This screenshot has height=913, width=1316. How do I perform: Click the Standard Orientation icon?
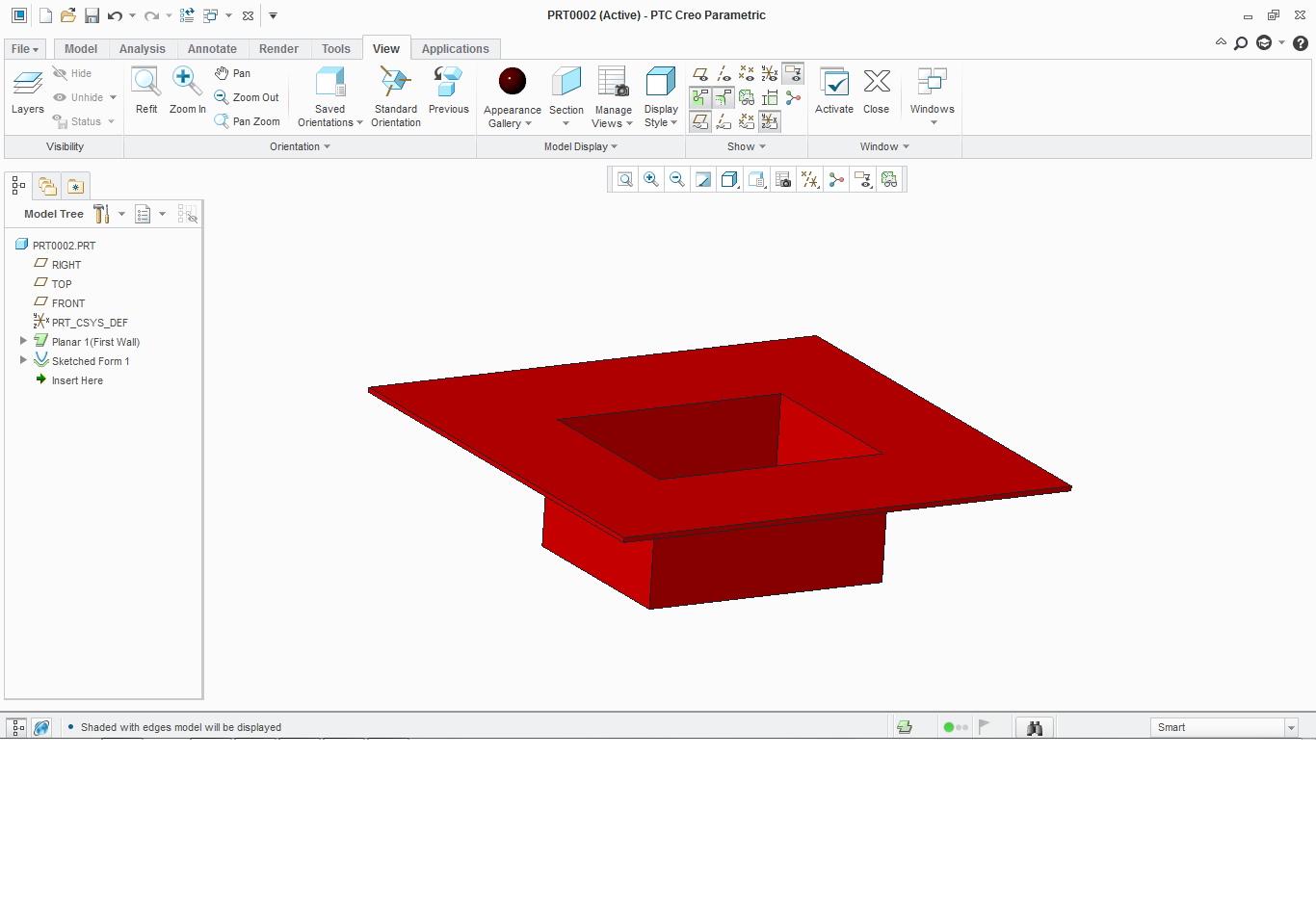[x=395, y=82]
